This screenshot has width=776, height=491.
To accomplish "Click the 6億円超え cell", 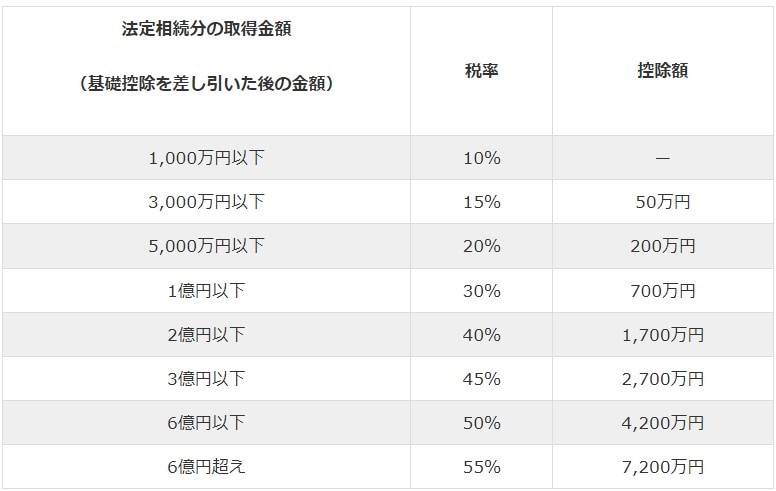I will [206, 467].
